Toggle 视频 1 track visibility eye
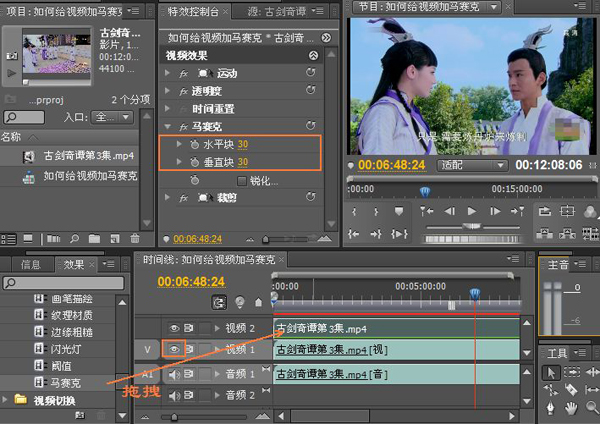Screen dimensions: 600x424 pyautogui.click(x=174, y=349)
